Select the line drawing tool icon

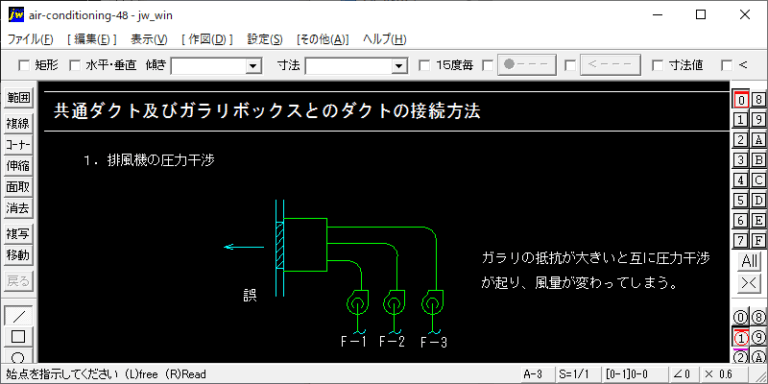click(x=18, y=316)
